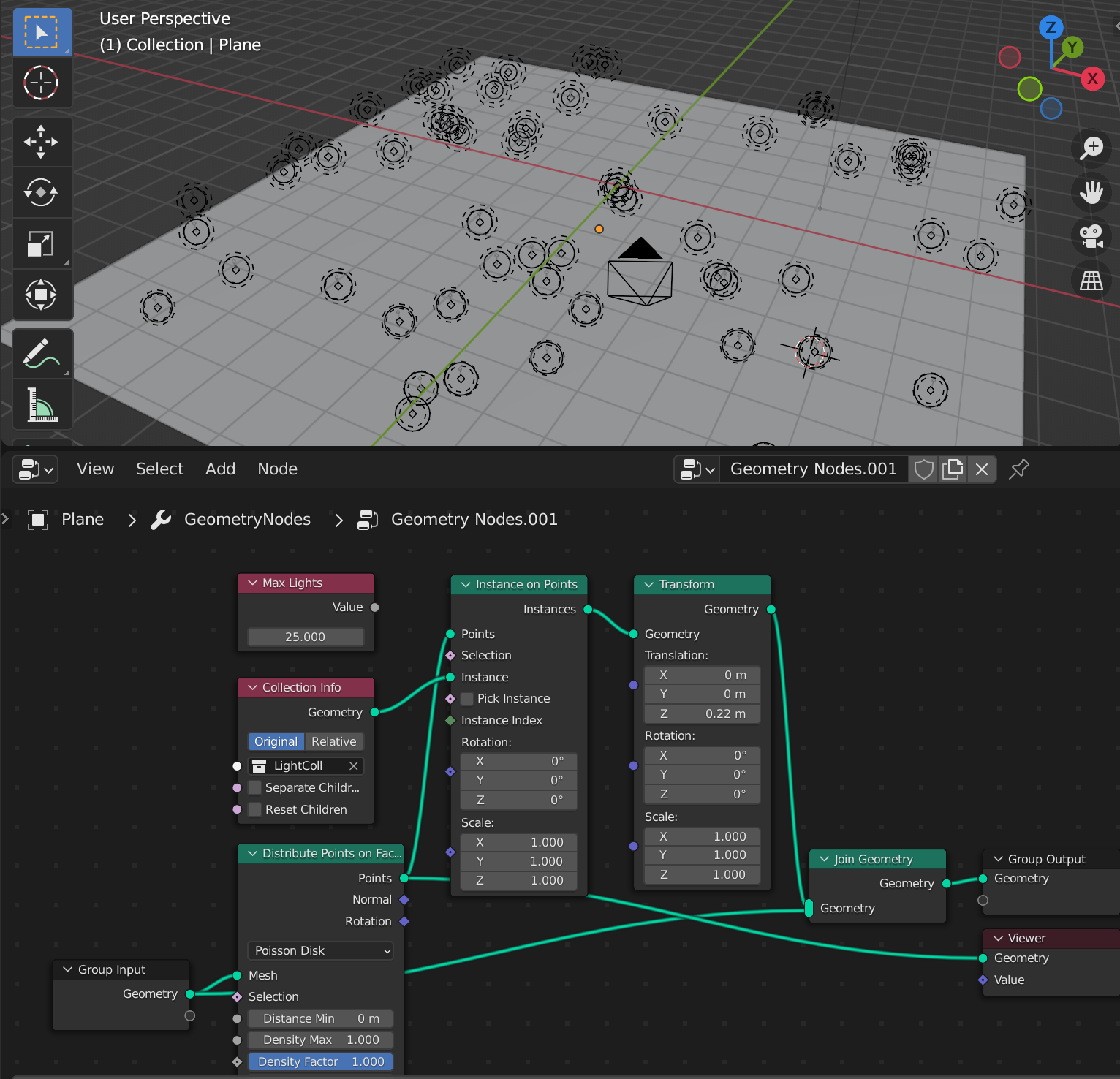This screenshot has height=1079, width=1120.
Task: Enable Reset Children checkbox
Action: (255, 810)
